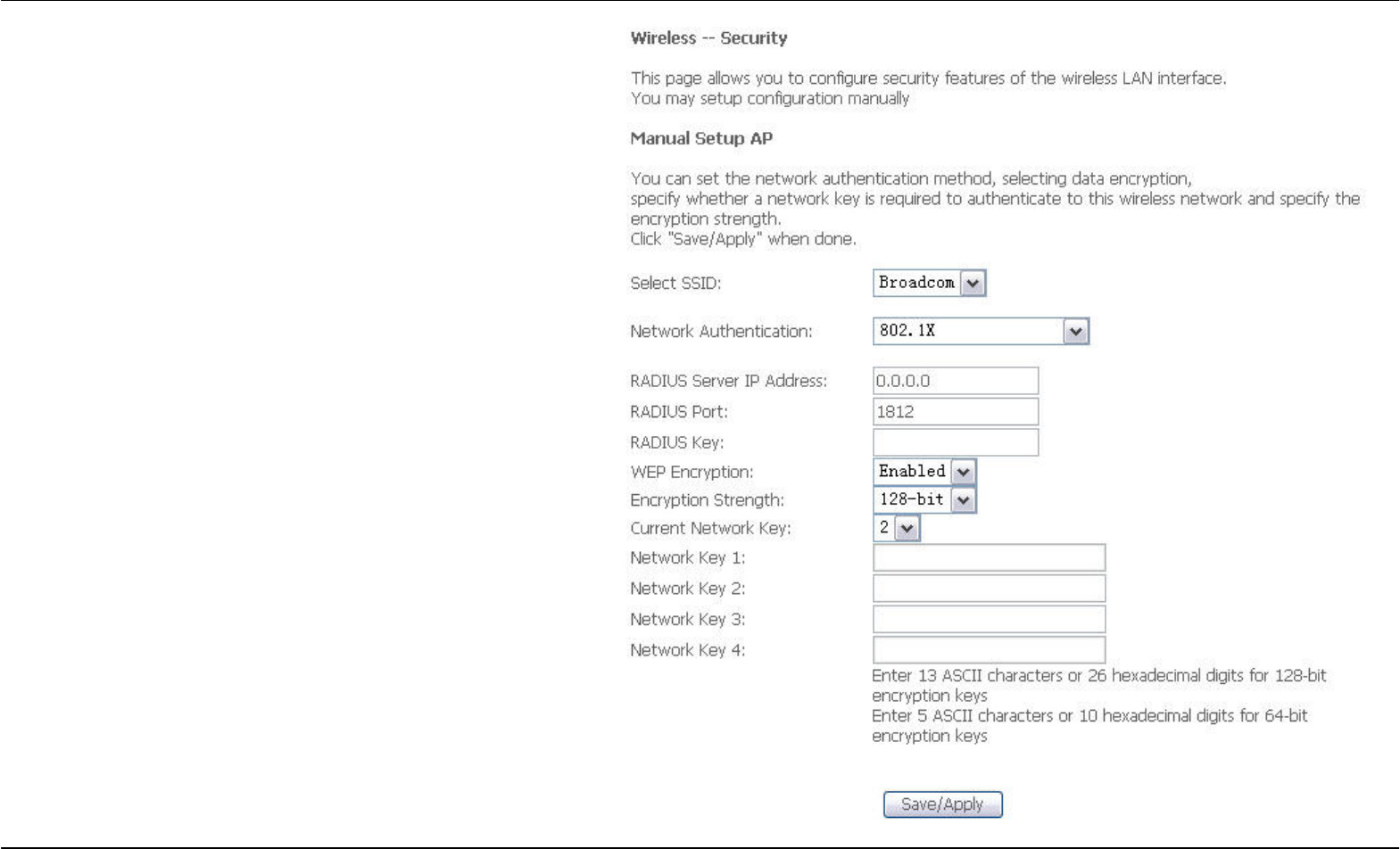1400x849 pixels.
Task: Click inside the Network Key 4 field
Action: pos(989,650)
